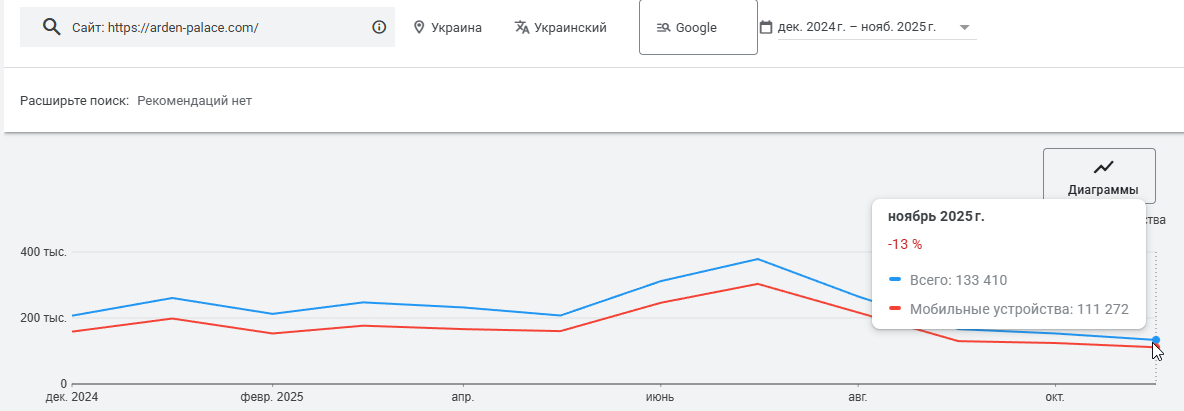Change the Украина location setting

click(x=456, y=28)
